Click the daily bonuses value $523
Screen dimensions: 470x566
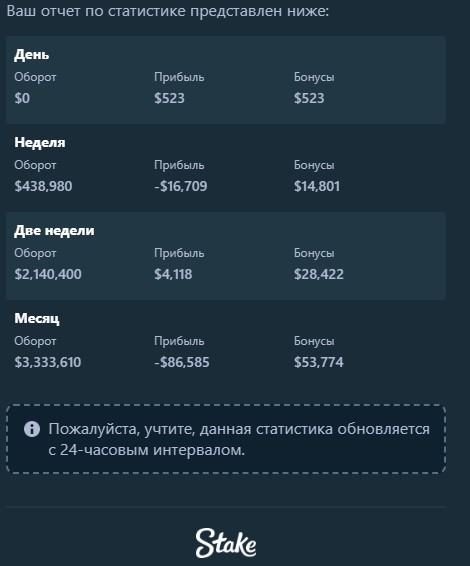[309, 98]
